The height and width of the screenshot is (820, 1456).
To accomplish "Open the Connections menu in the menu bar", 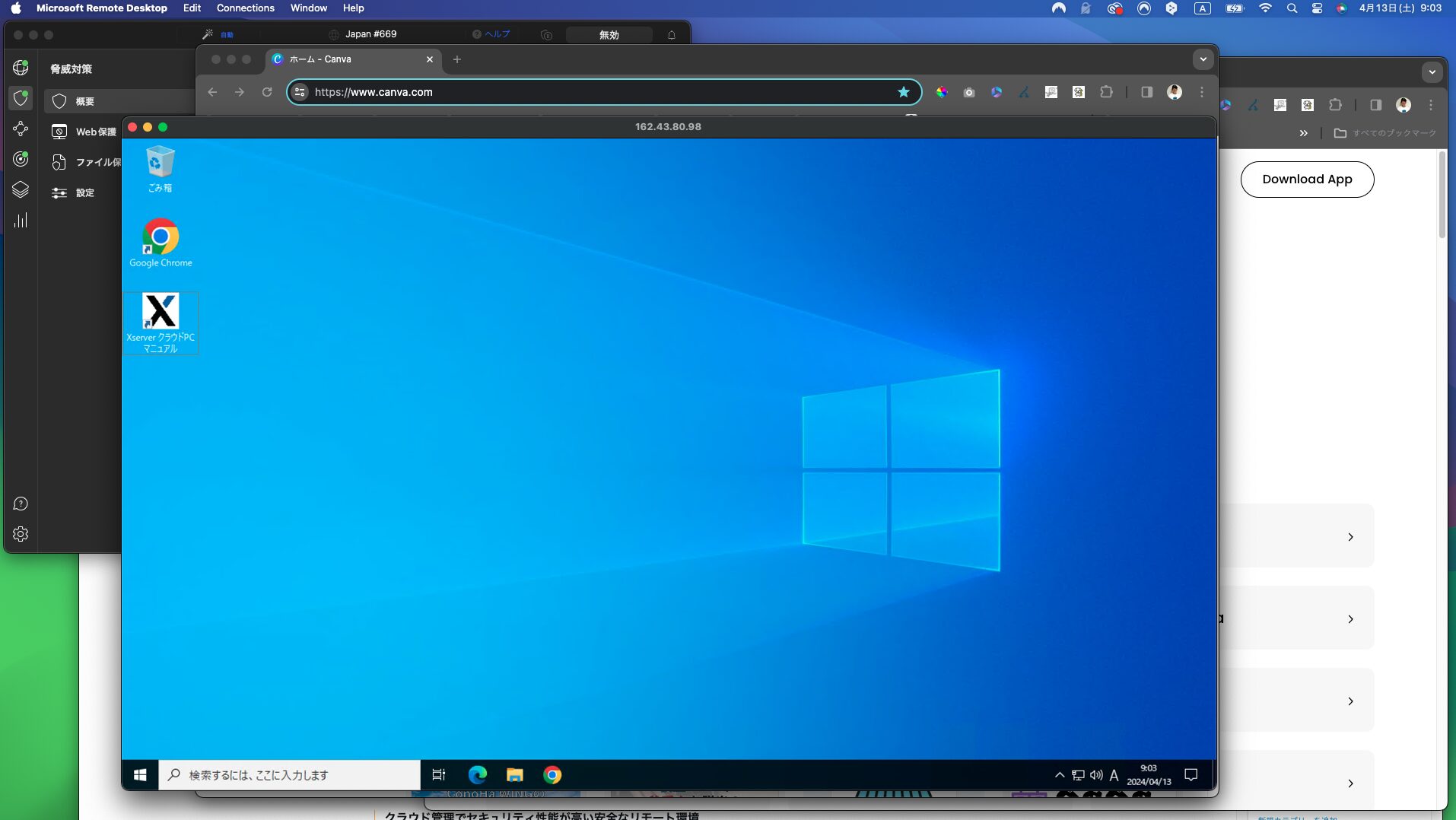I will coord(245,8).
